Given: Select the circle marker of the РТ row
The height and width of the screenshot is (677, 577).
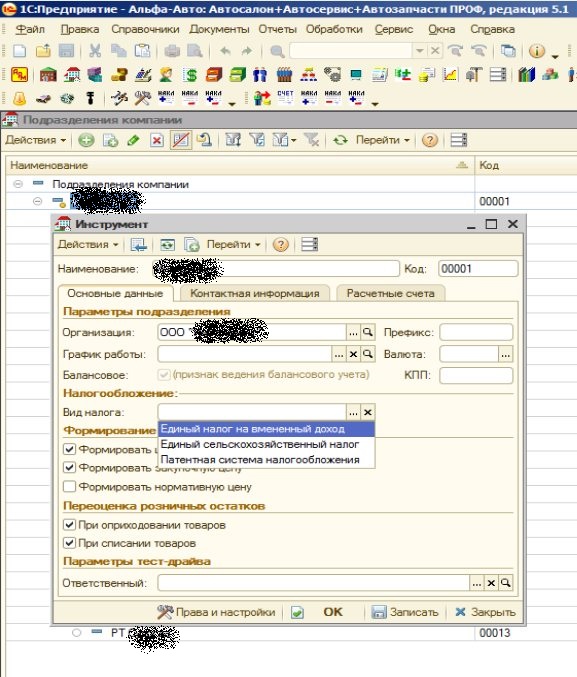Looking at the screenshot, I should (x=76, y=633).
